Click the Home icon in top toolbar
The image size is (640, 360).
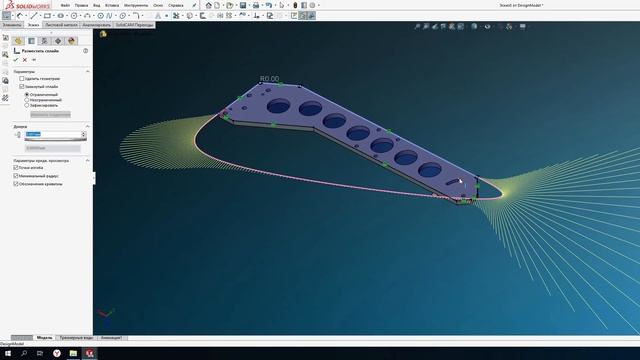209,5
